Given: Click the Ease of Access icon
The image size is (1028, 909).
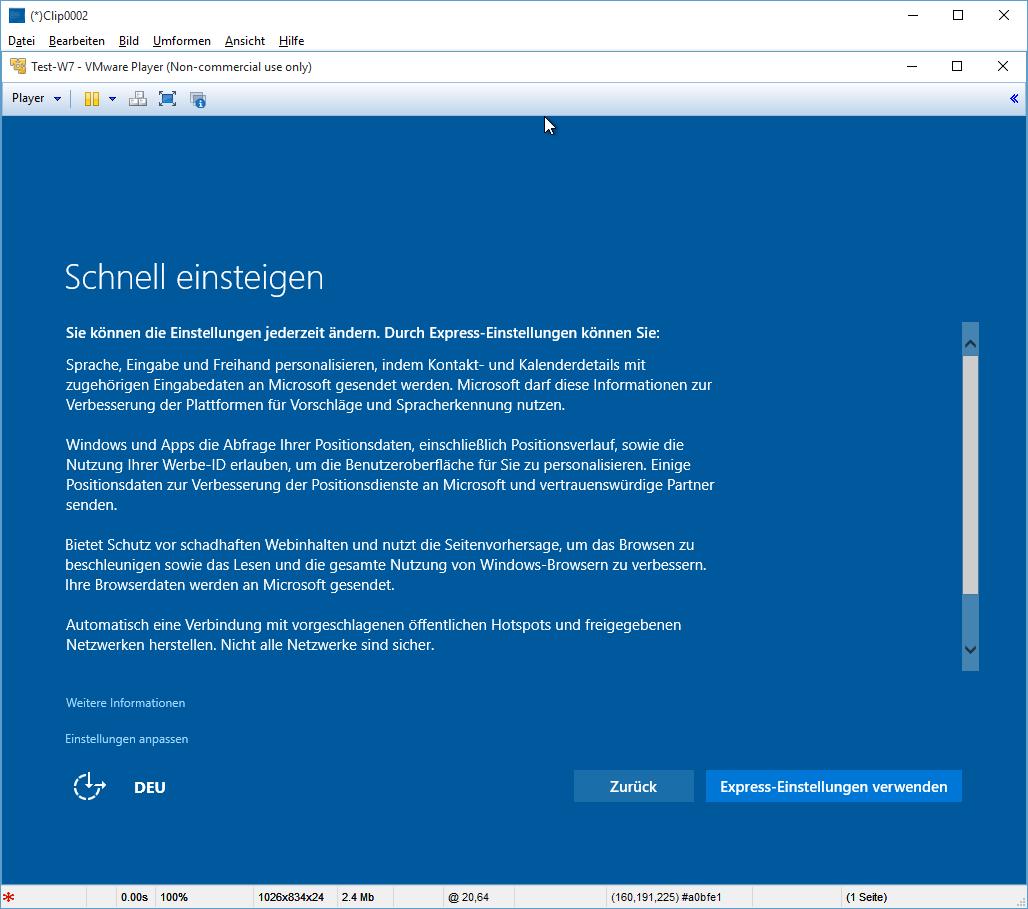Looking at the screenshot, I should 89,786.
